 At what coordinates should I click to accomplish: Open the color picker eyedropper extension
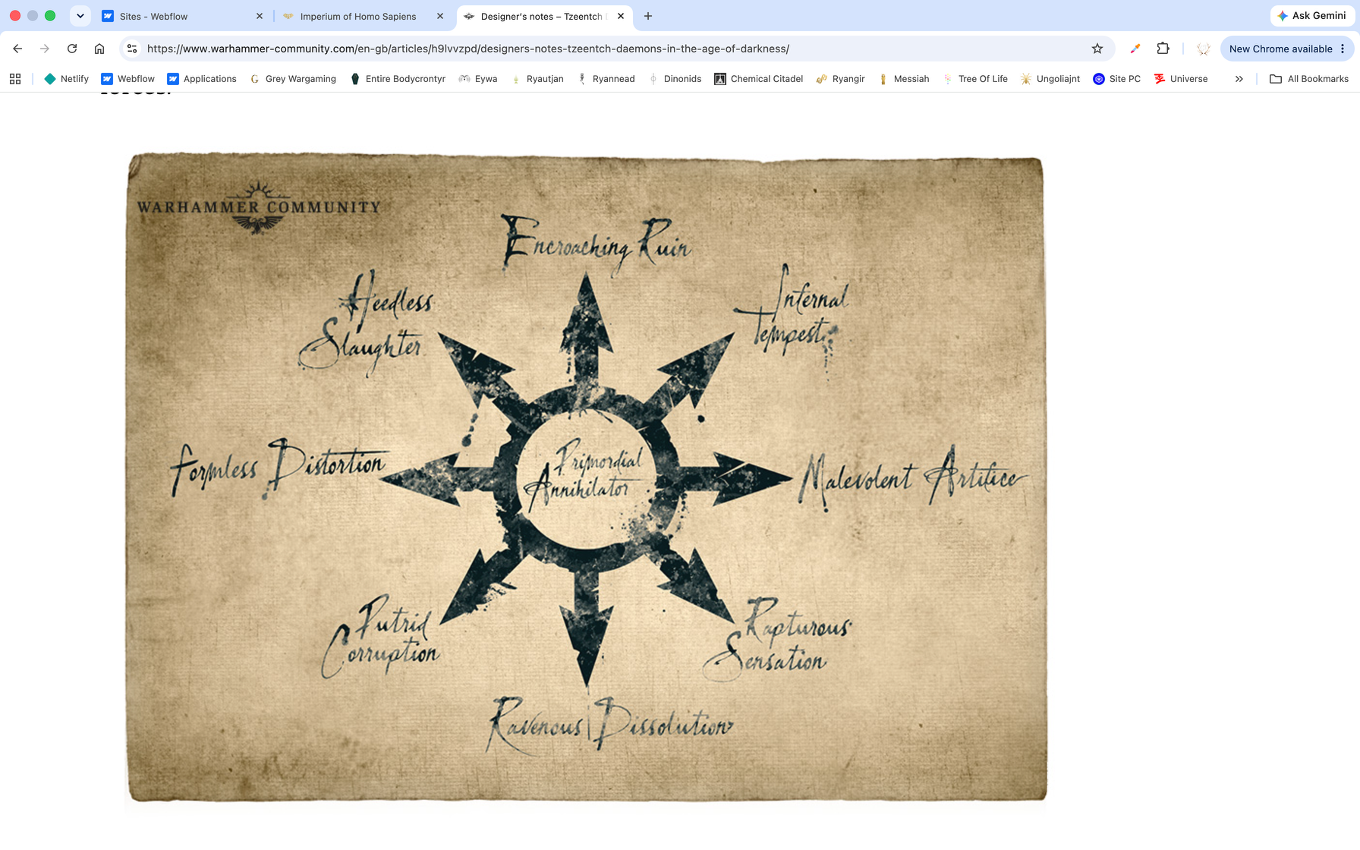point(1135,48)
